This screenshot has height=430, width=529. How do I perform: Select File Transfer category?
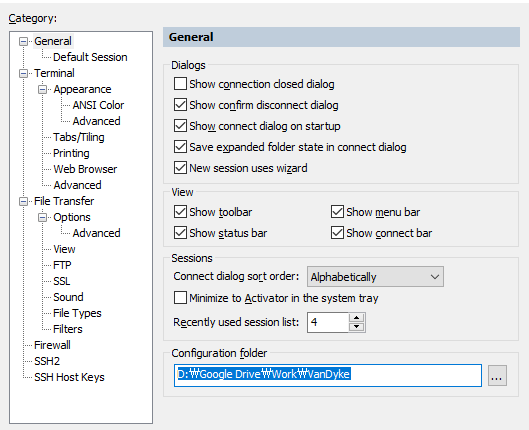click(x=64, y=201)
